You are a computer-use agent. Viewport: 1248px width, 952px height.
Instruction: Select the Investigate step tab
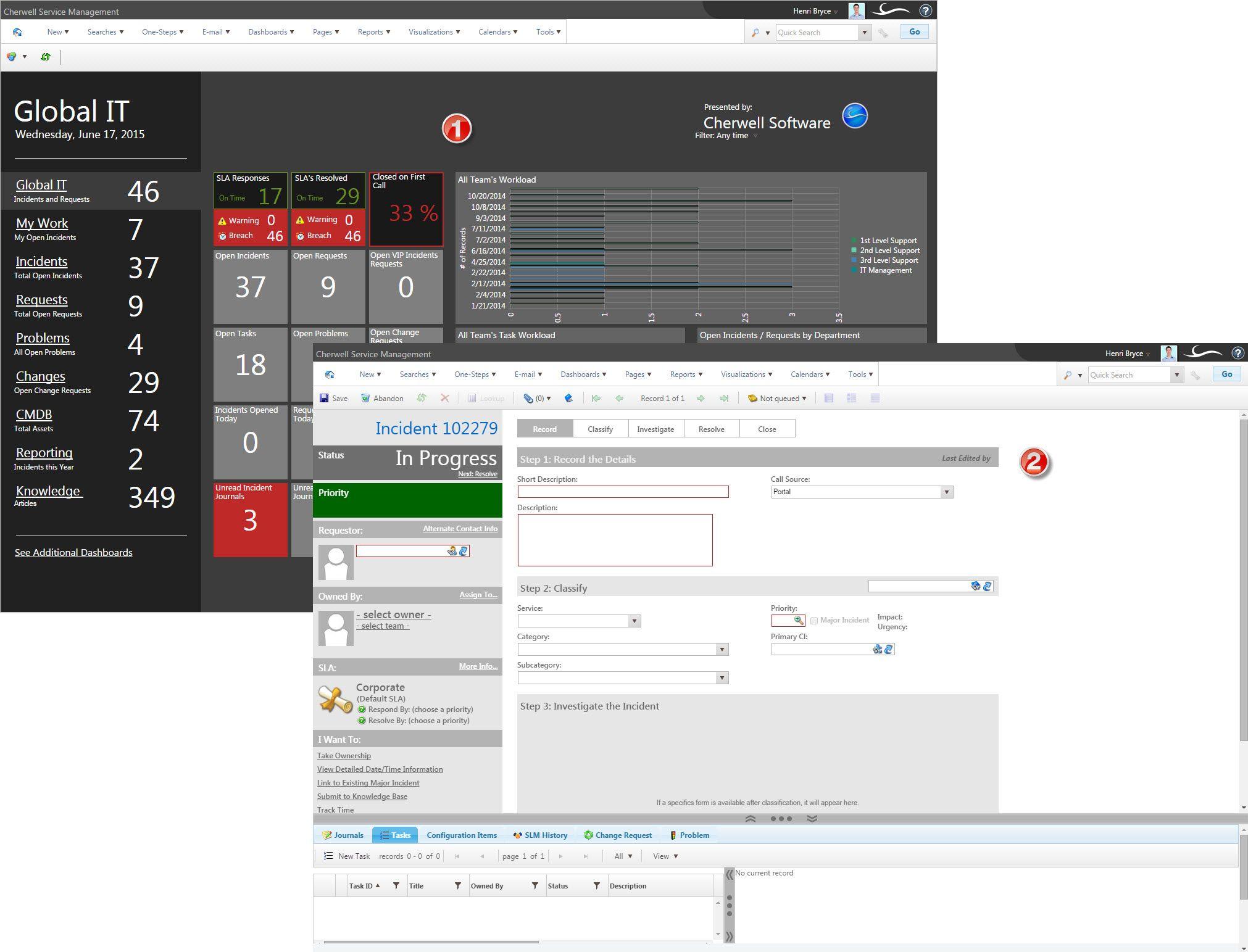tap(656, 429)
